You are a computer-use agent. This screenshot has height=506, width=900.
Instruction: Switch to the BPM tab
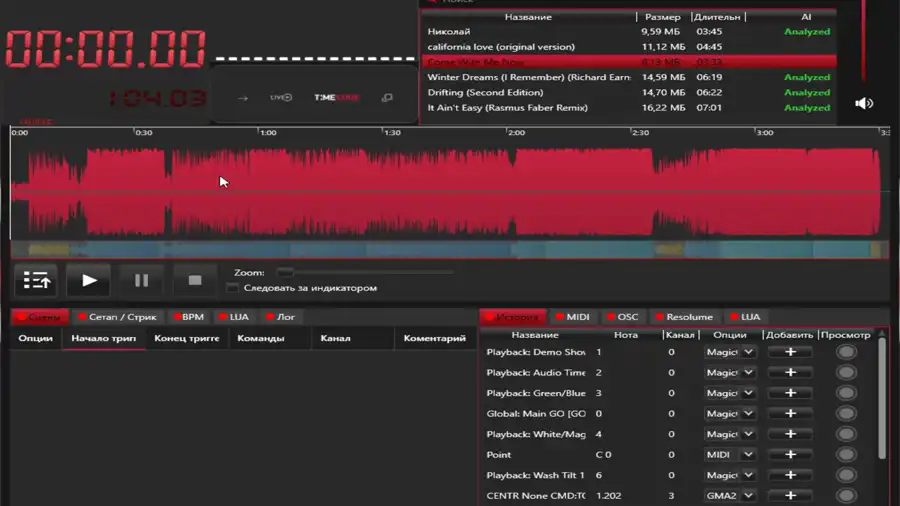coord(186,317)
